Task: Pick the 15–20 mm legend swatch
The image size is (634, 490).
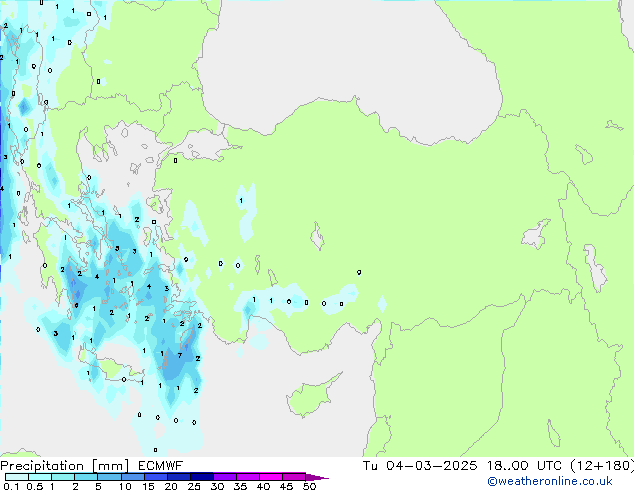Action: click(156, 477)
